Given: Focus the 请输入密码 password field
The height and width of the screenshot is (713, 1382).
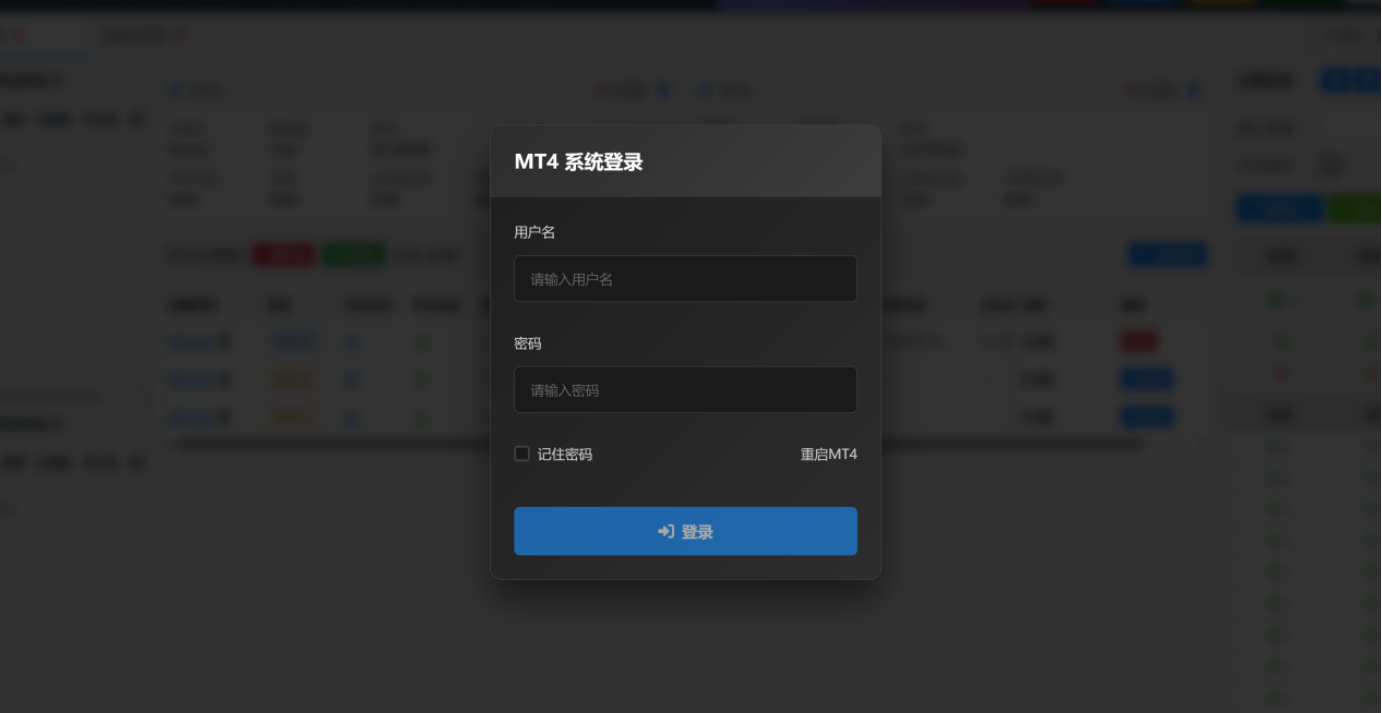Looking at the screenshot, I should [x=685, y=390].
